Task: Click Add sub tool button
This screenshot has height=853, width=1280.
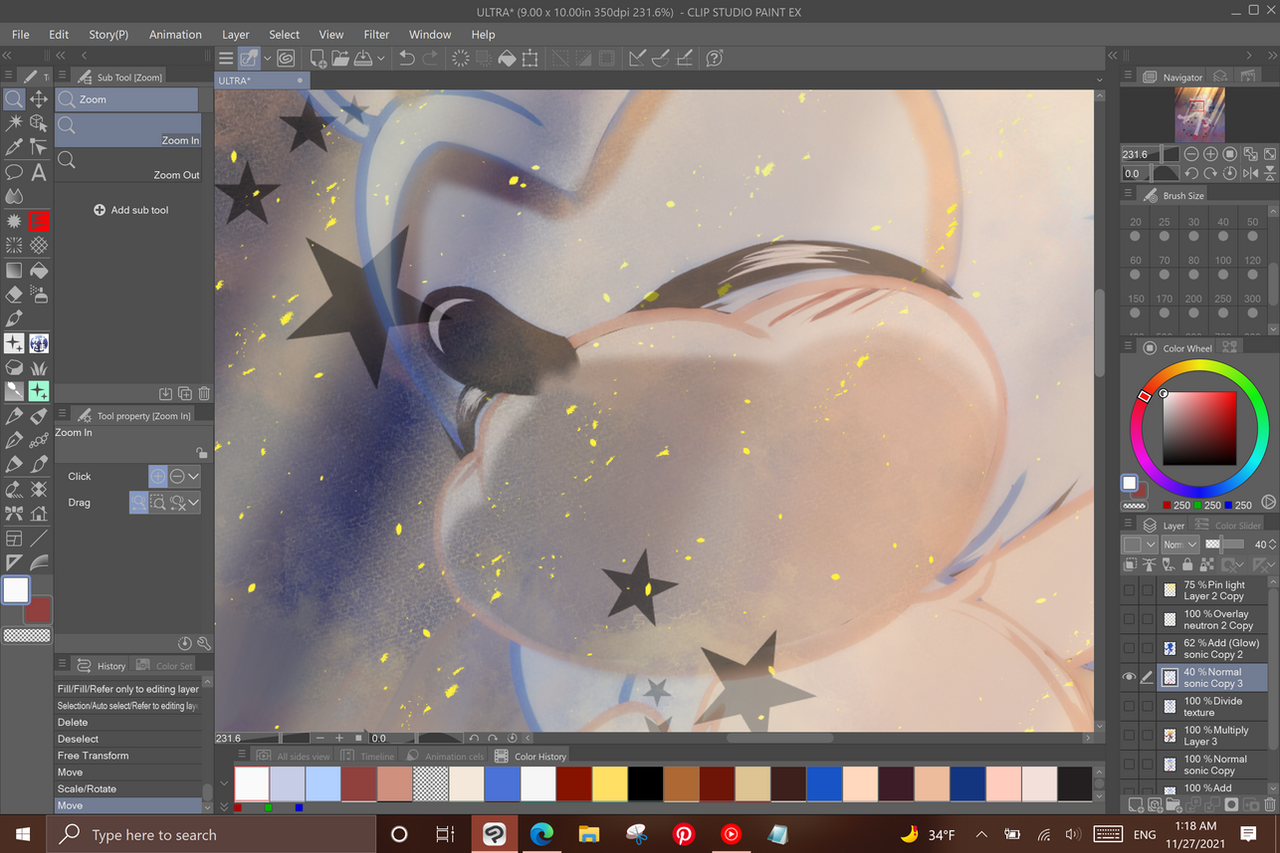Action: (131, 210)
